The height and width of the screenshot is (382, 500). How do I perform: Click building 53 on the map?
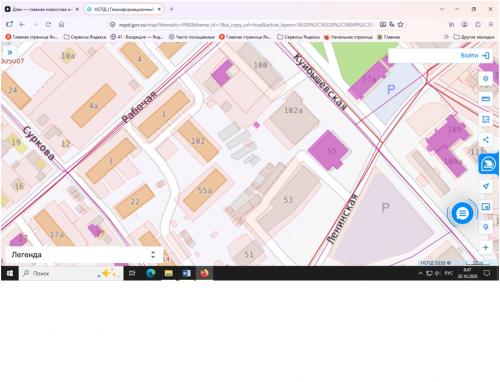pos(288,199)
